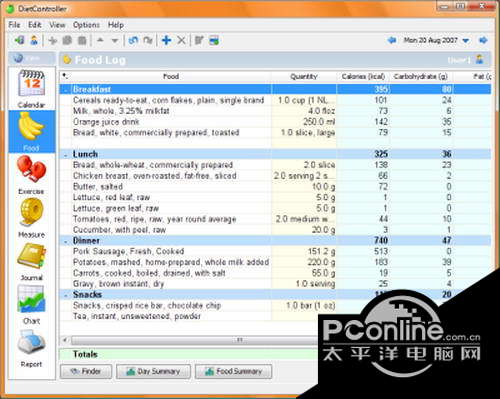Click the Totals row label
Screen dimensions: 500x399
[x=85, y=354]
